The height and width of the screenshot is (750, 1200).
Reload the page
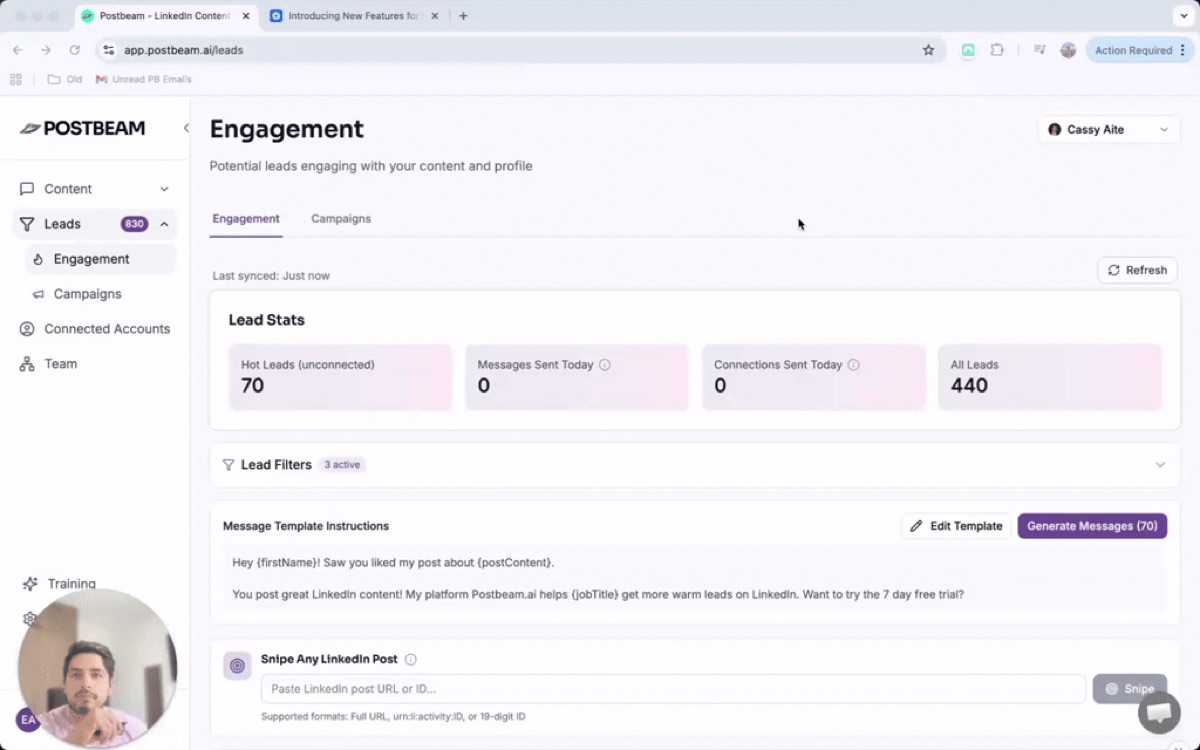click(x=74, y=50)
